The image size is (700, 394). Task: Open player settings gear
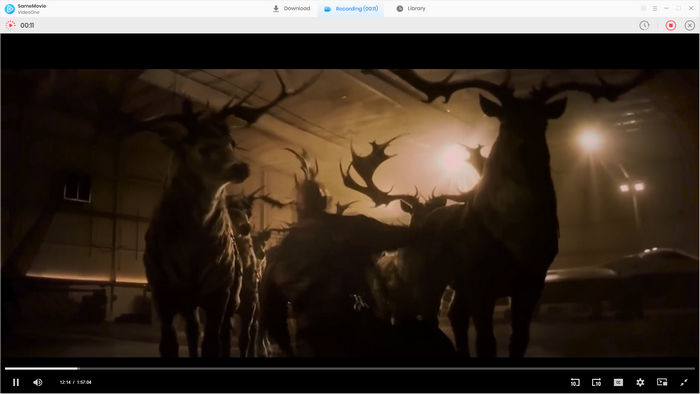tap(640, 382)
